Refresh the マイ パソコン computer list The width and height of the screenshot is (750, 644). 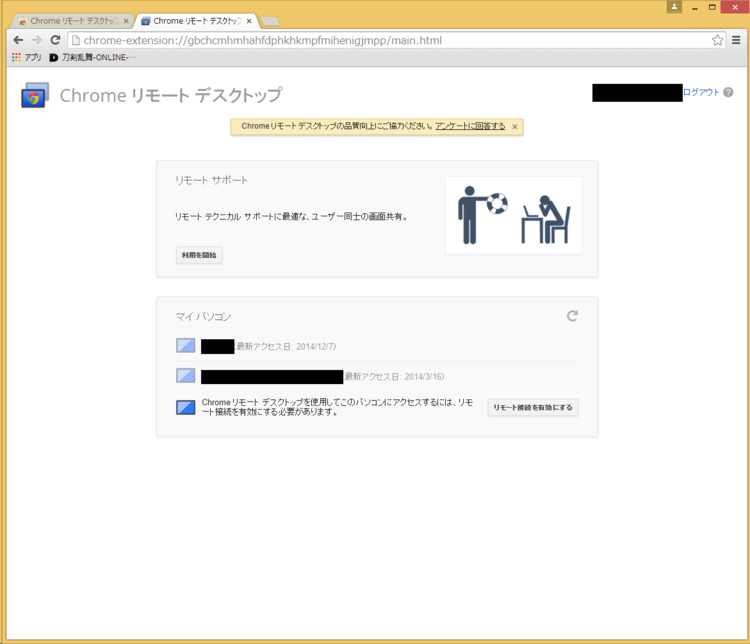click(x=572, y=316)
